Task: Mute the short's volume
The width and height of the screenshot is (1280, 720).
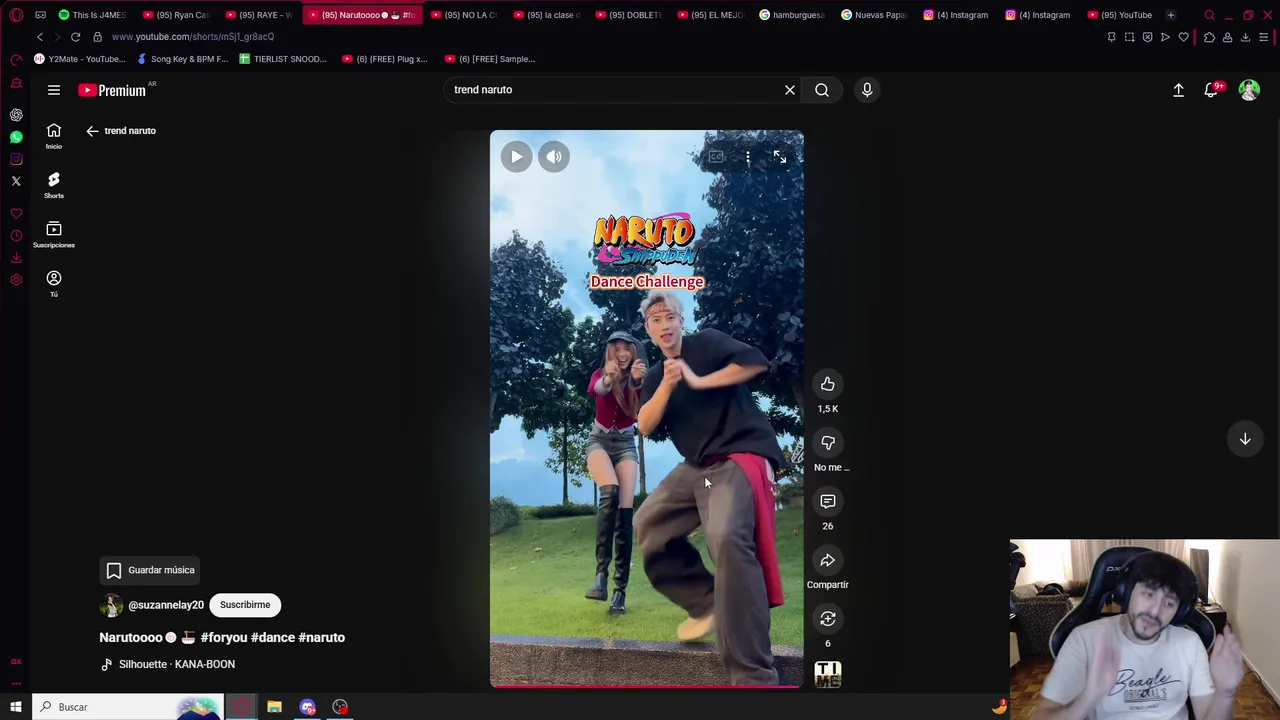Action: point(554,156)
